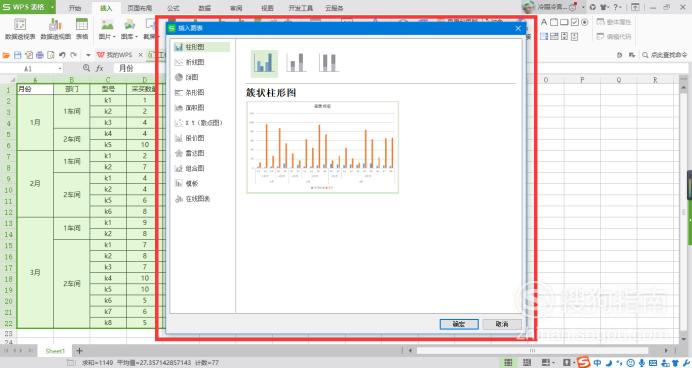Open 开发工具 ribbon tab

tap(301, 8)
